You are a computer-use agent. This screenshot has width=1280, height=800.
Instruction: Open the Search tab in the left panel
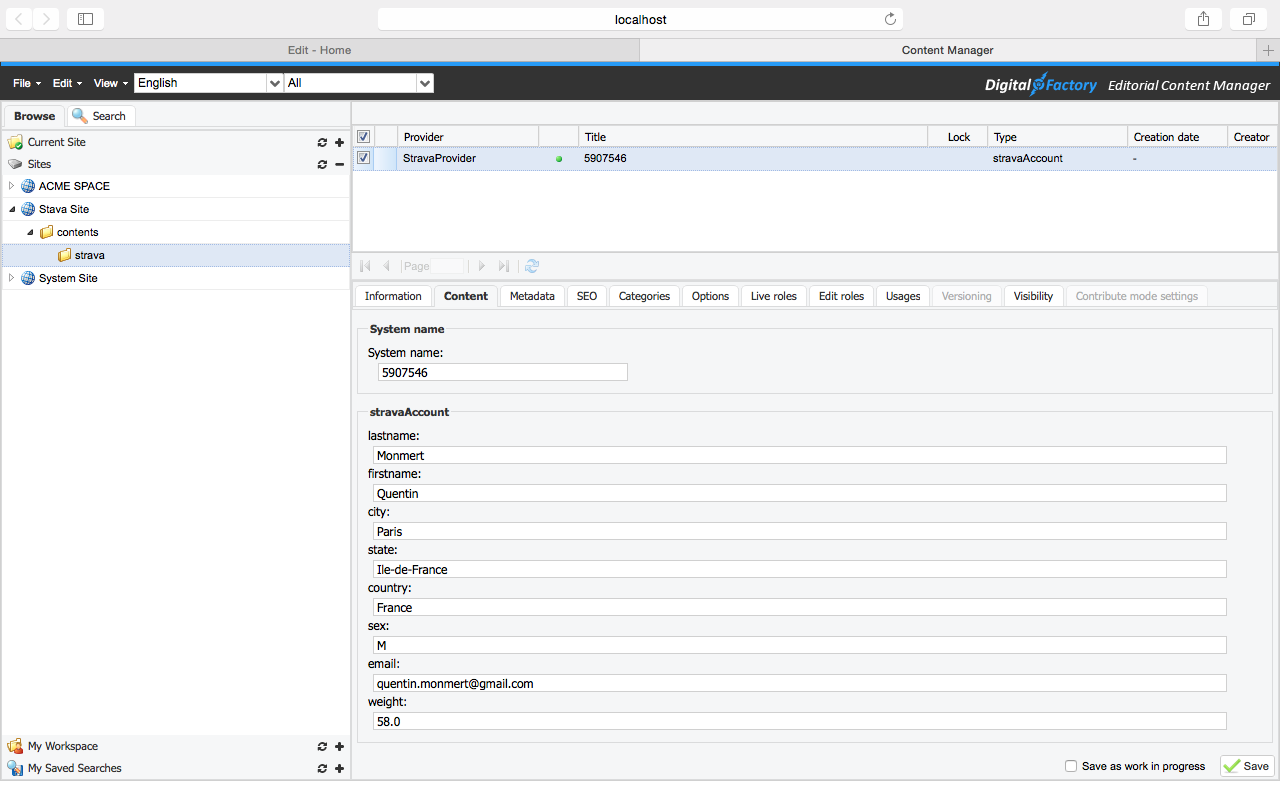(x=100, y=116)
